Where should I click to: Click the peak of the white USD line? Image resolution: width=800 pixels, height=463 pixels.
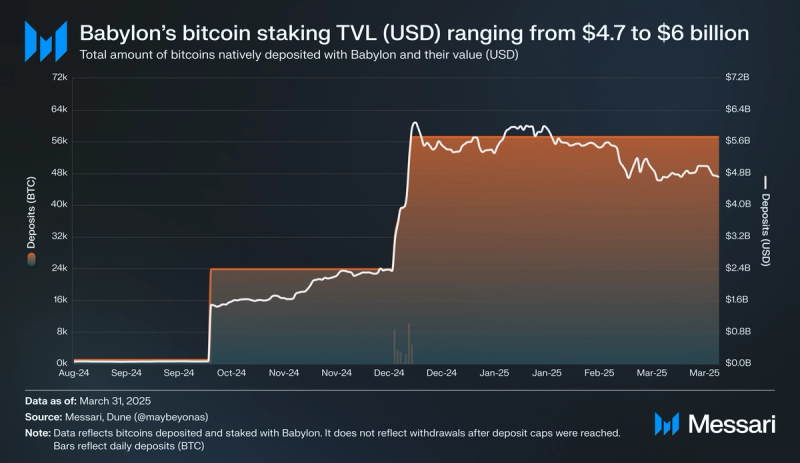tap(415, 123)
